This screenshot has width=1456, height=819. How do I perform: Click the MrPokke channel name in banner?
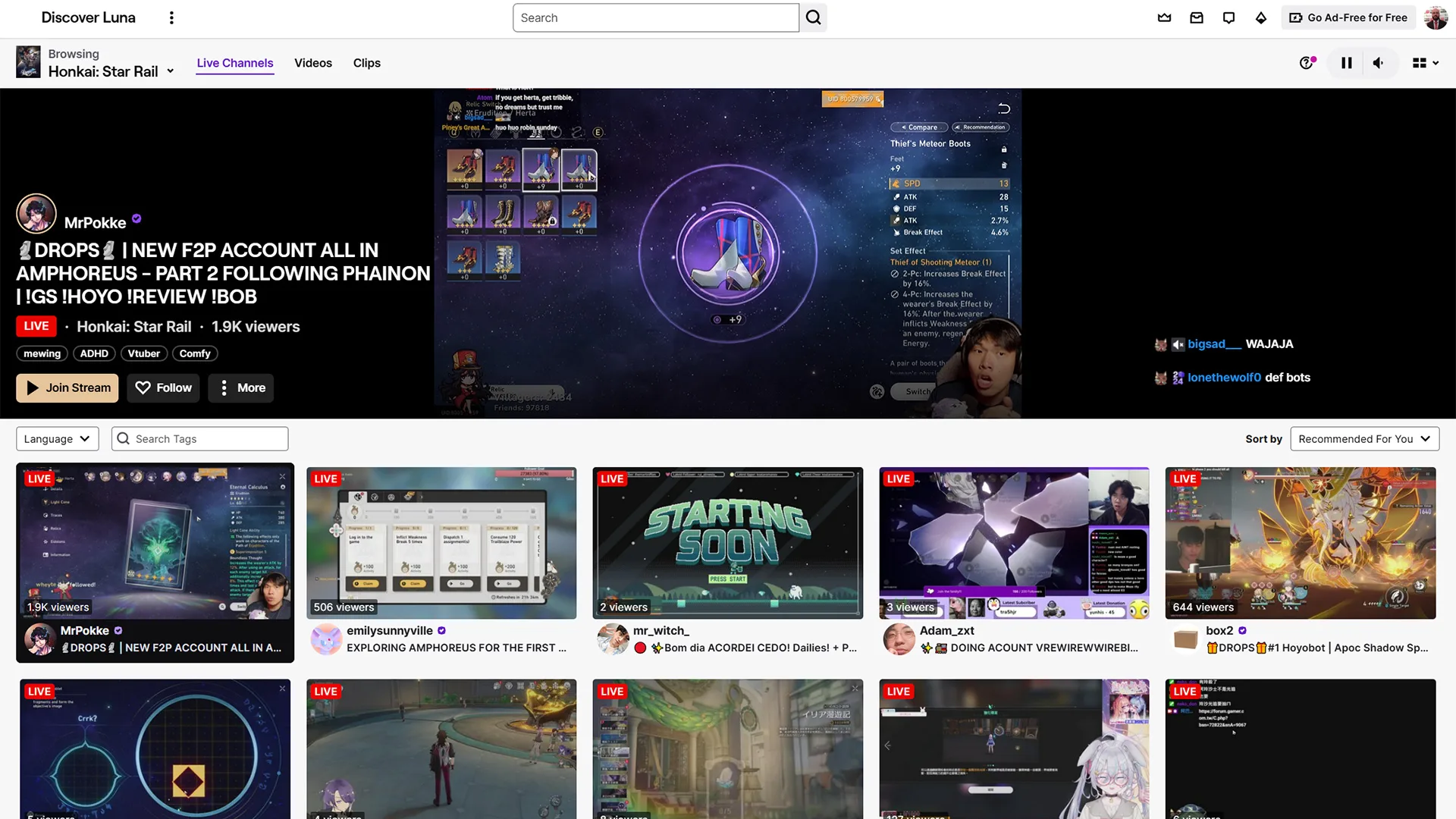[x=95, y=223]
